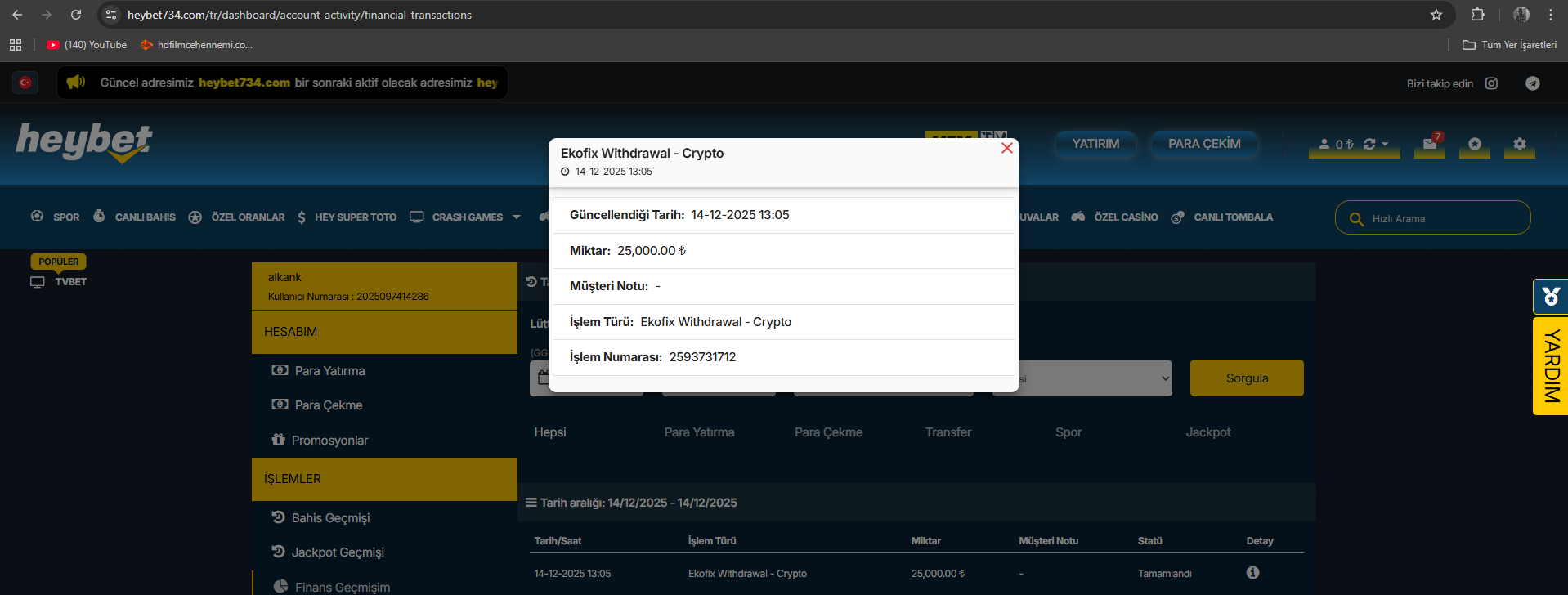Click the alkank username header
The height and width of the screenshot is (595, 1568).
coord(284,277)
